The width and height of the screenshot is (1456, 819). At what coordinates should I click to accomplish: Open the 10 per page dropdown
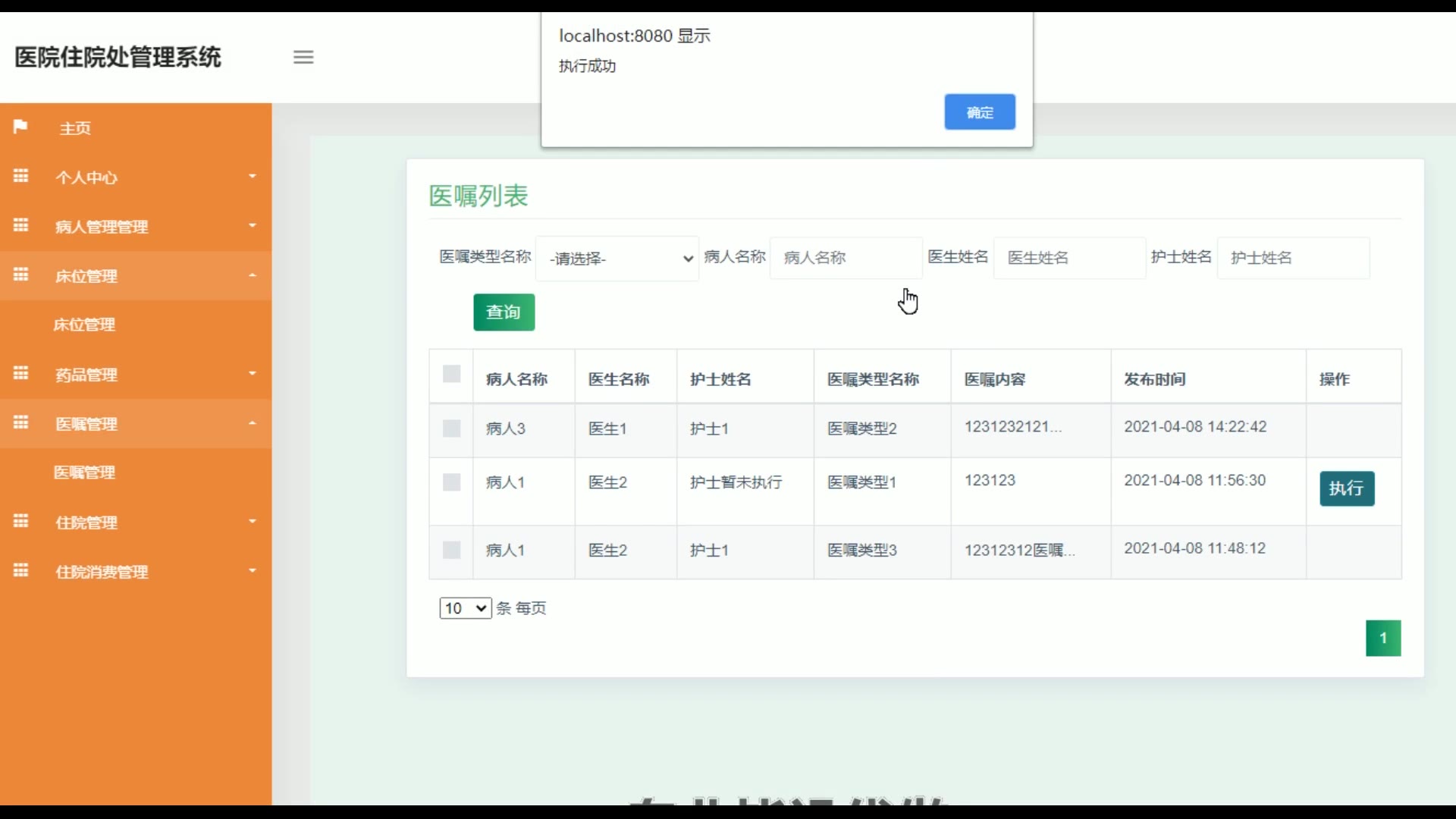coord(465,608)
